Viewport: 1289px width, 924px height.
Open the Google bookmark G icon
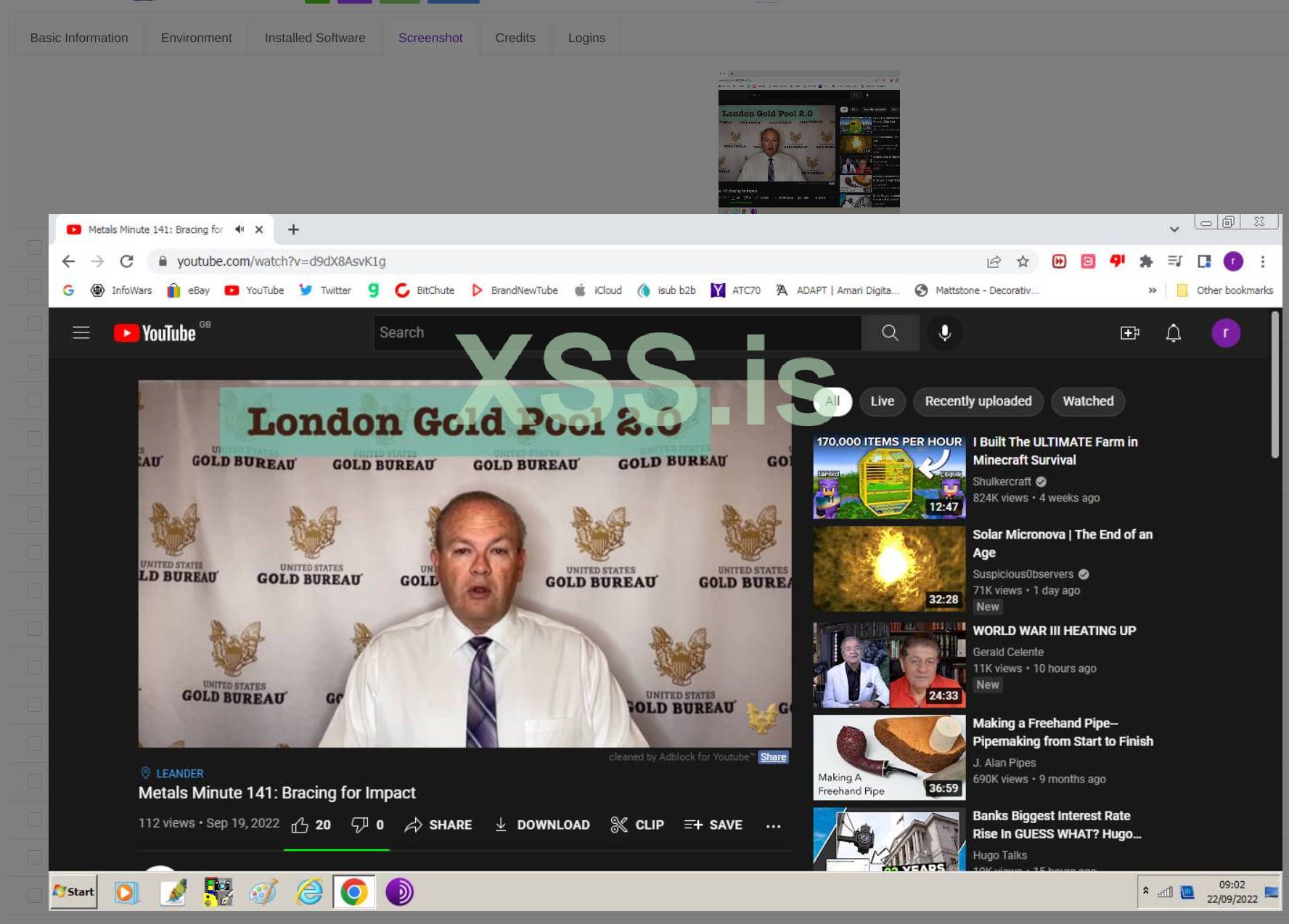[68, 290]
